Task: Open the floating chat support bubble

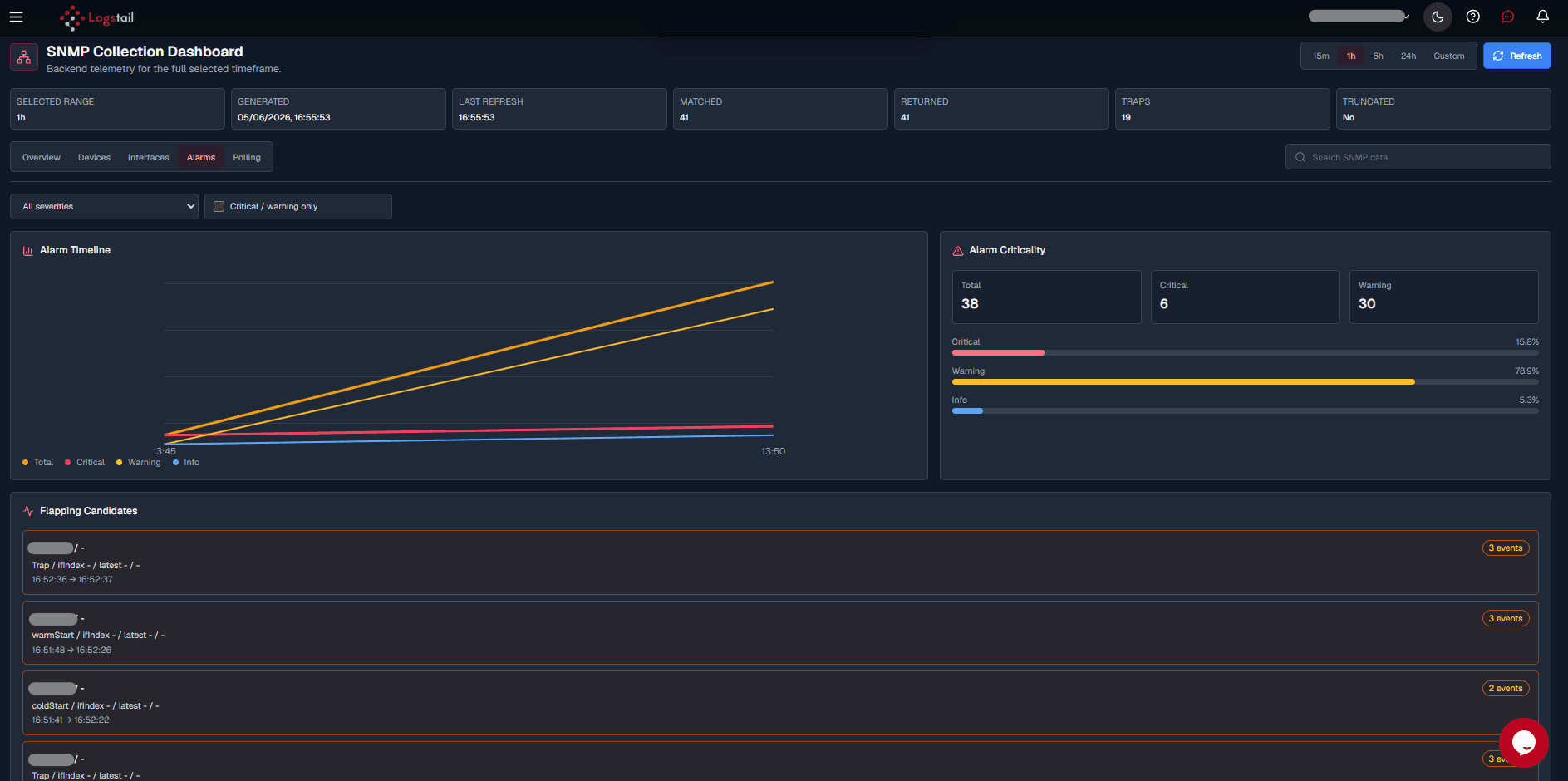Action: 1523,742
